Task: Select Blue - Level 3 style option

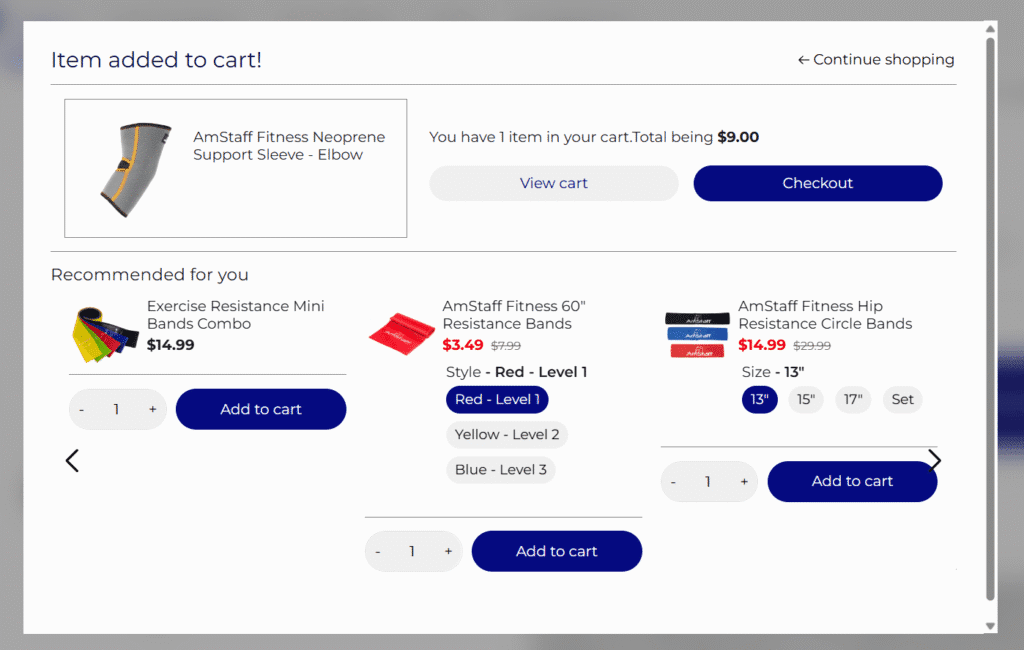Action: pyautogui.click(x=501, y=470)
